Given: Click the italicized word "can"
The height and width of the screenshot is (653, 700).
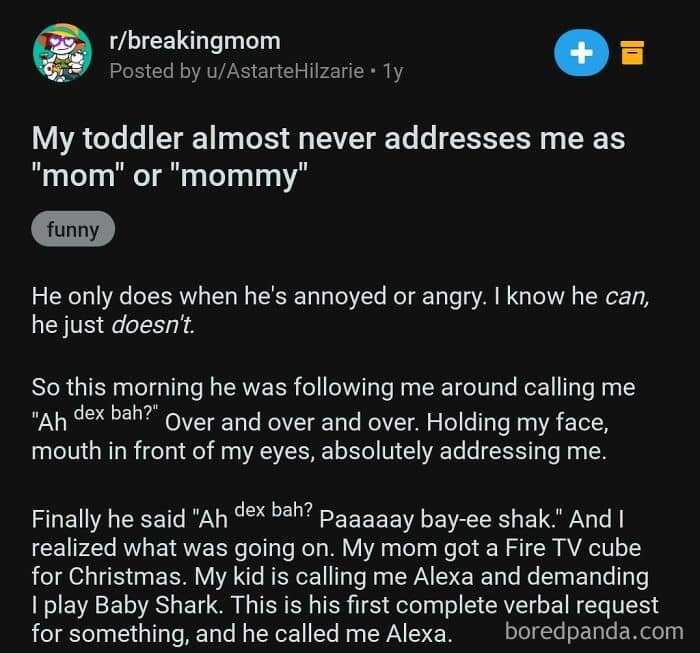Looking at the screenshot, I should coord(627,297).
